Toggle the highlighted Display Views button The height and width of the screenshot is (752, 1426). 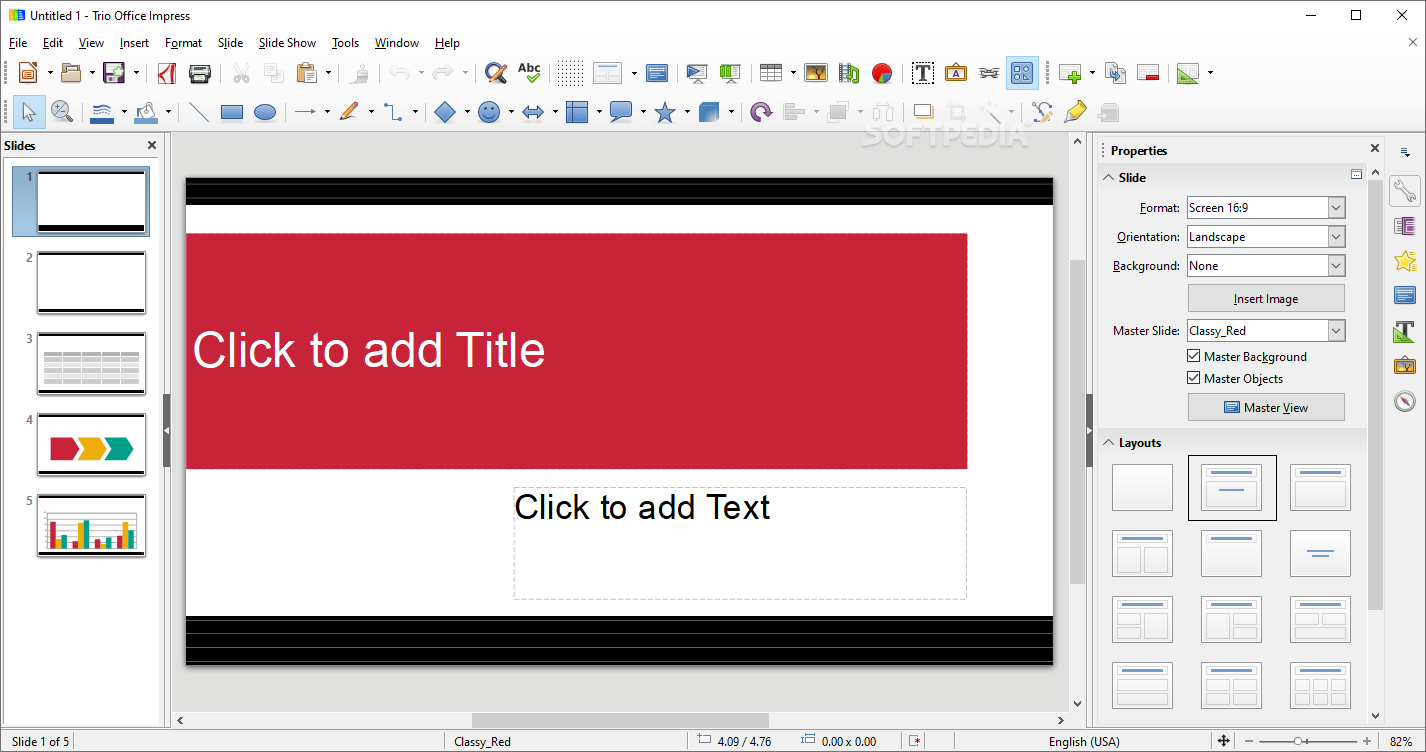point(1022,73)
